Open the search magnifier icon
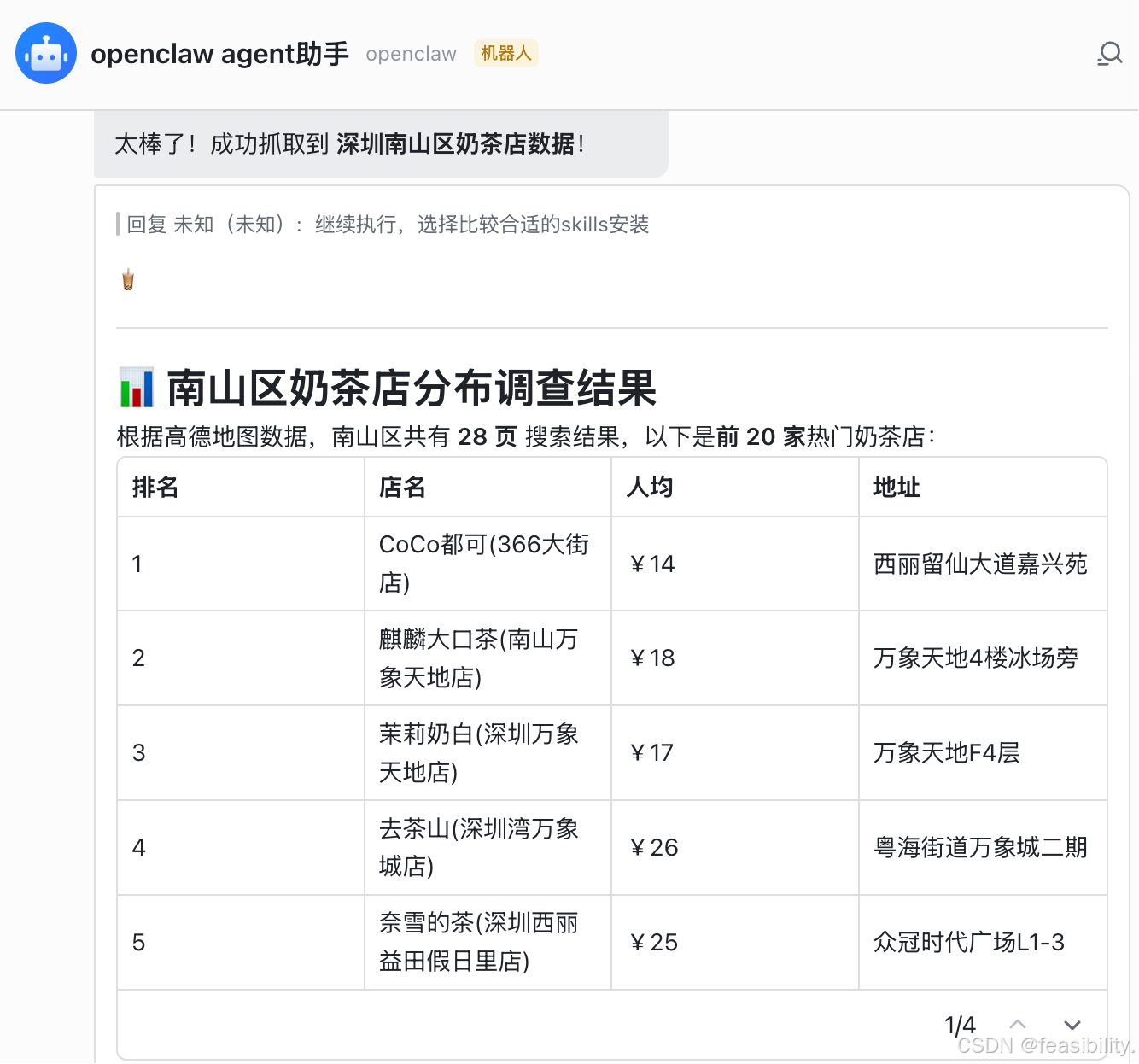This screenshot has height=1064, width=1139. [x=1109, y=54]
